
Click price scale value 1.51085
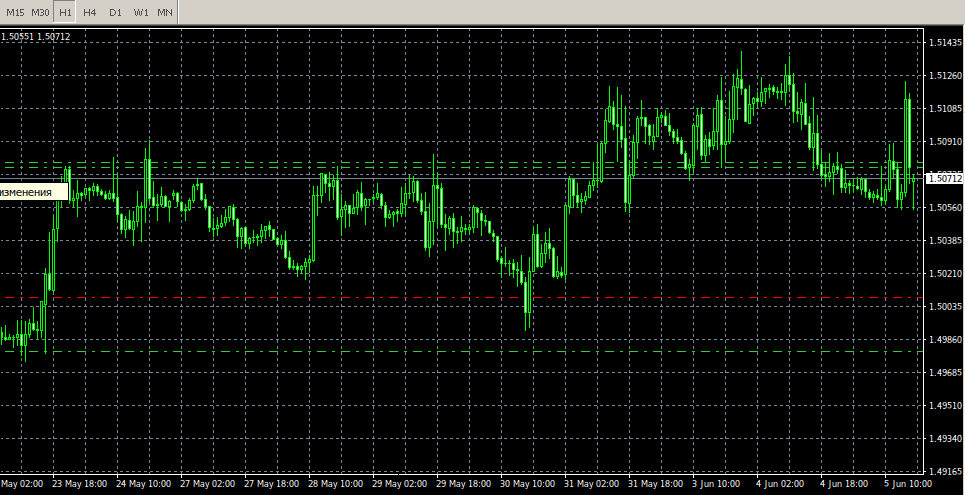click(x=945, y=109)
